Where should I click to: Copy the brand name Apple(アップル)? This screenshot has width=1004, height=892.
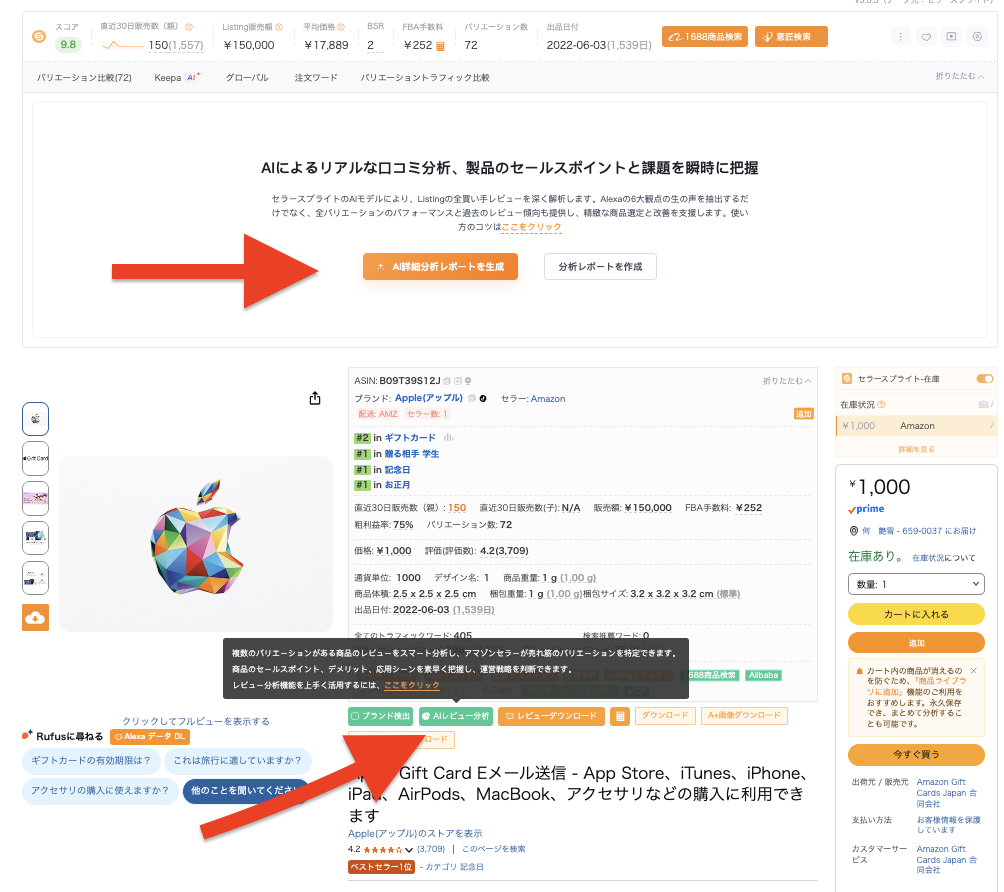click(472, 398)
